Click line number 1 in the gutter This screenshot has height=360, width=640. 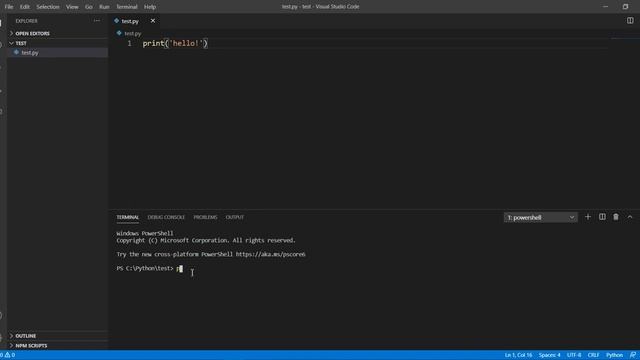point(129,43)
